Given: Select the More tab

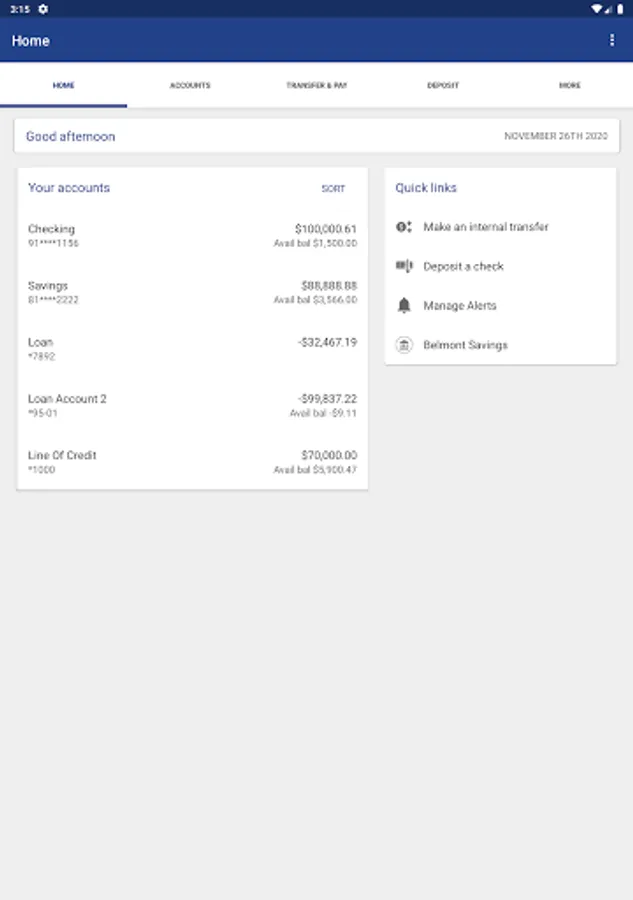Looking at the screenshot, I should tap(569, 86).
